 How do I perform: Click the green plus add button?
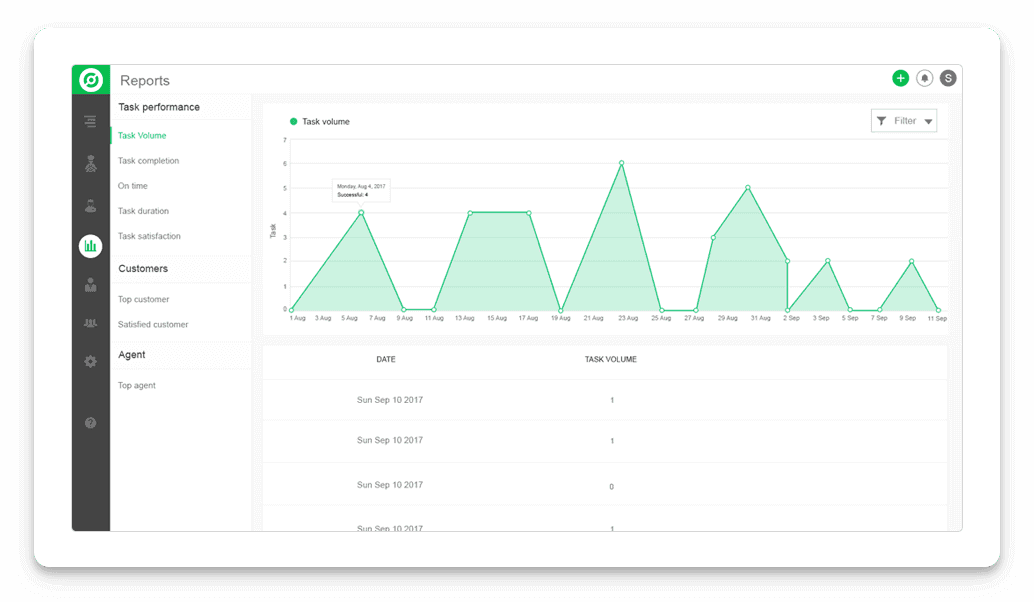900,78
